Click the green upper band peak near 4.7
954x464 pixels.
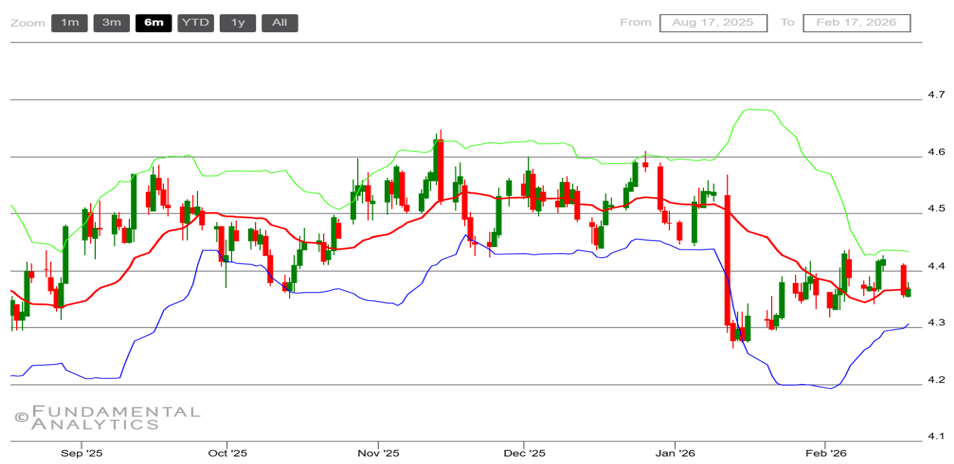[755, 110]
